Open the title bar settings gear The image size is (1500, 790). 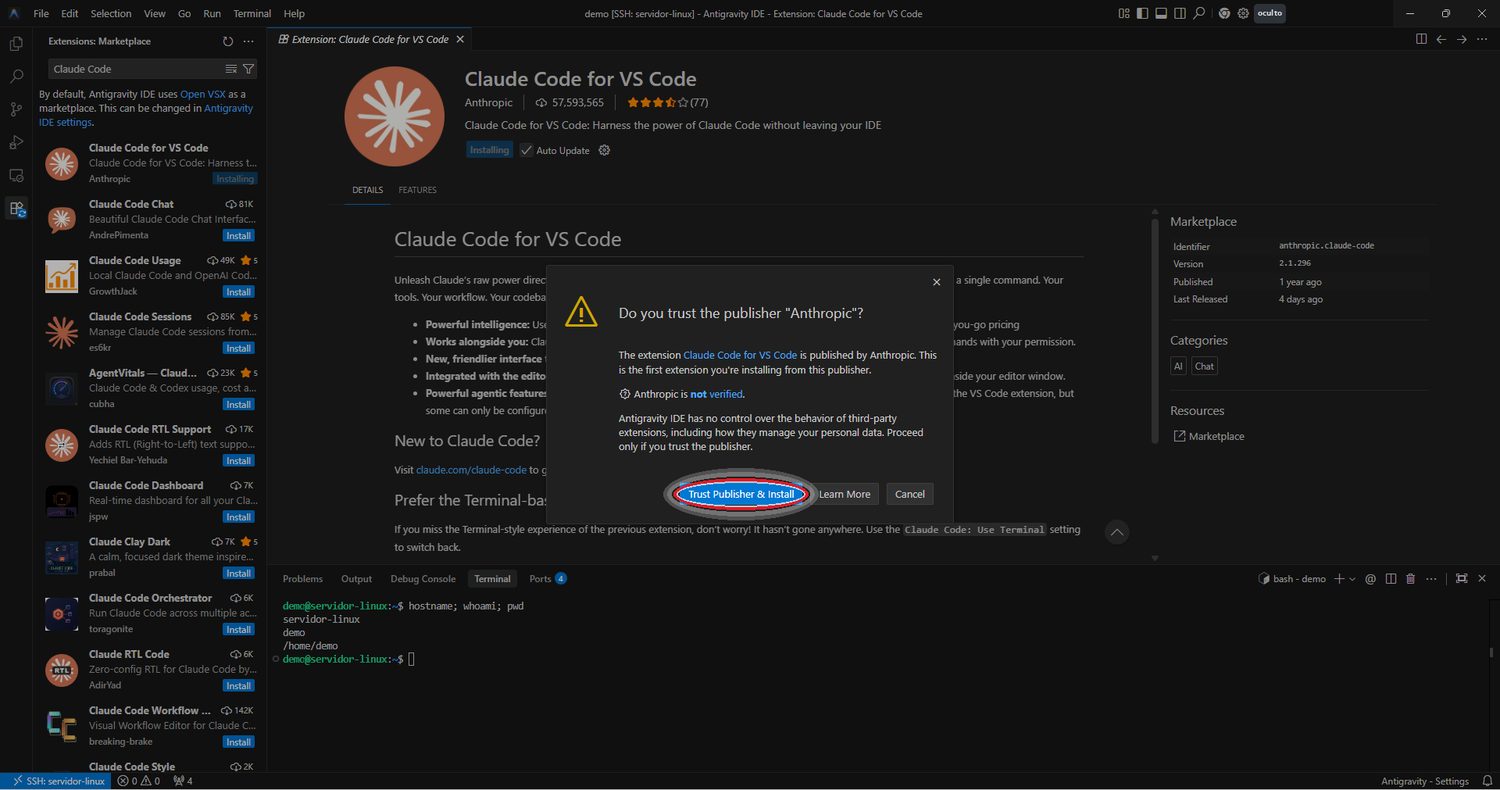coord(1243,13)
